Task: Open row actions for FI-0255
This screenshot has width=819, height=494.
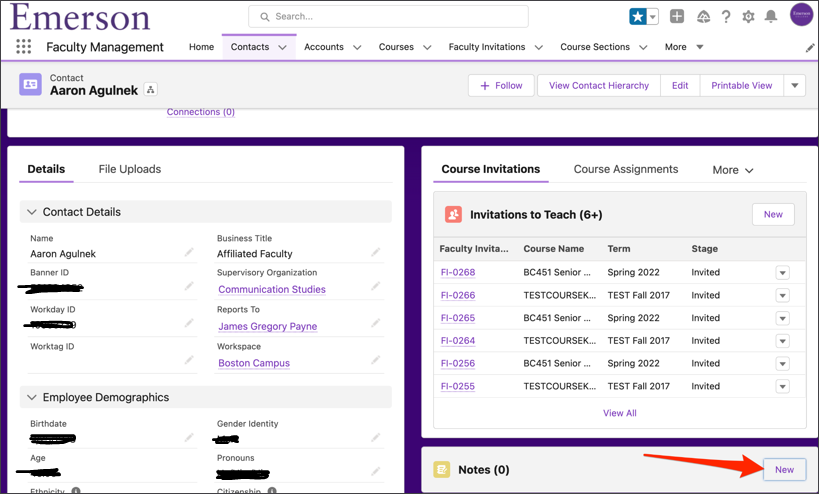Action: point(782,386)
